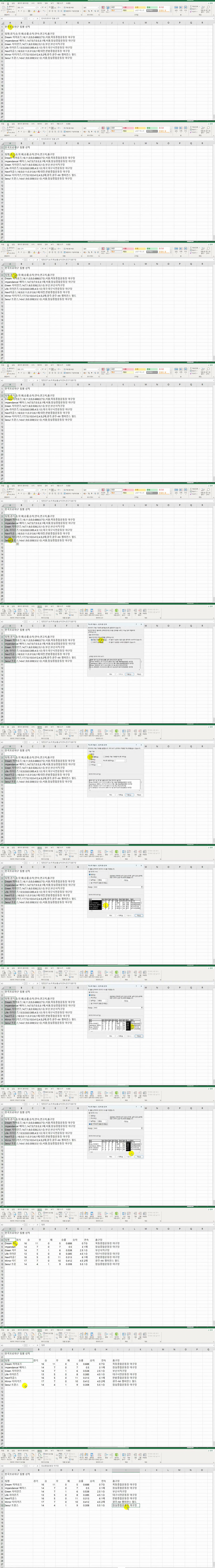Select cell A1 containing '한국프로야구 팀별 성적'
Image resolution: width=215 pixels, height=1568 pixels.
(x=10, y=27)
